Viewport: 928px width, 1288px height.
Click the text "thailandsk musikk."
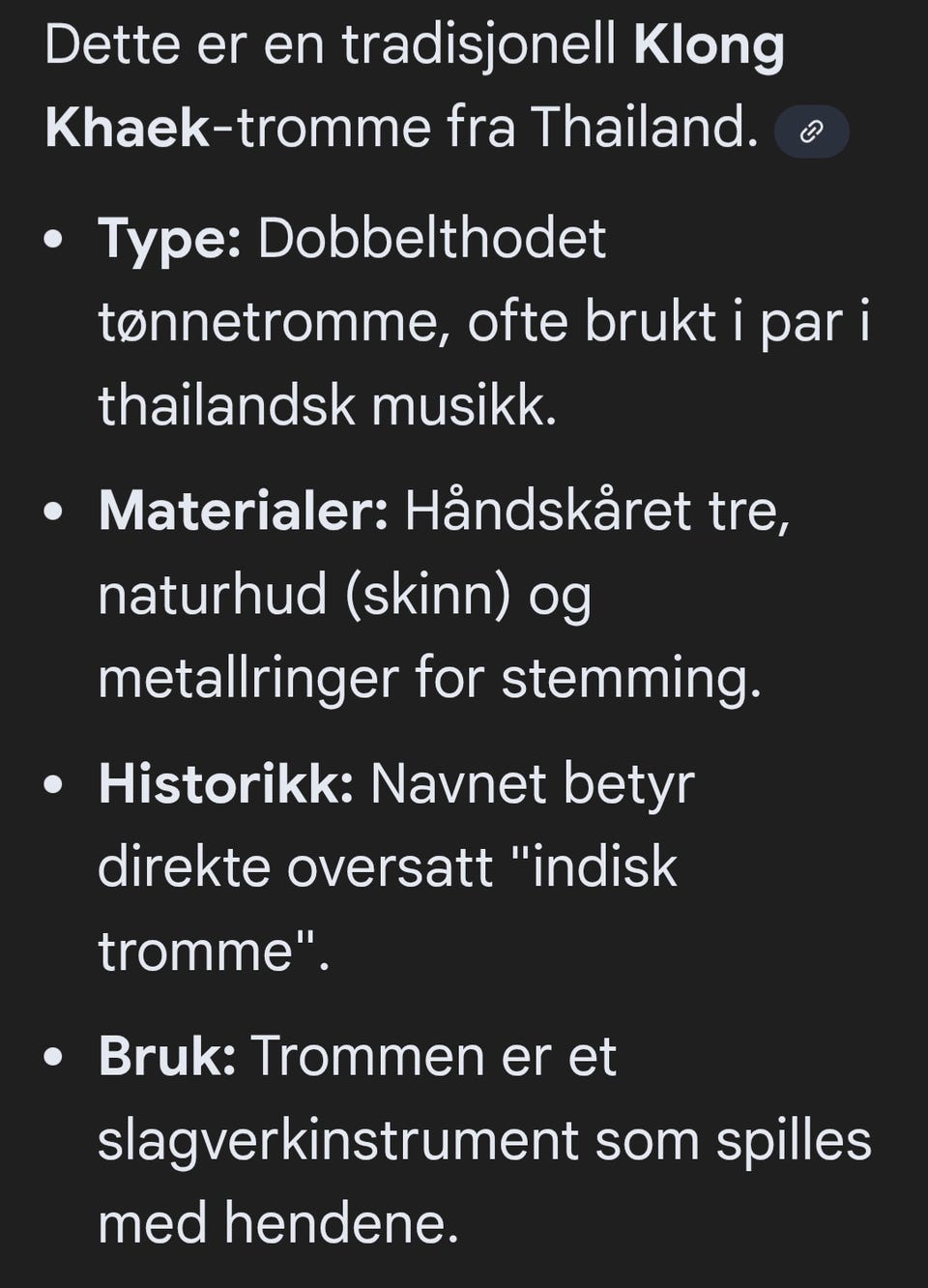pyautogui.click(x=328, y=406)
